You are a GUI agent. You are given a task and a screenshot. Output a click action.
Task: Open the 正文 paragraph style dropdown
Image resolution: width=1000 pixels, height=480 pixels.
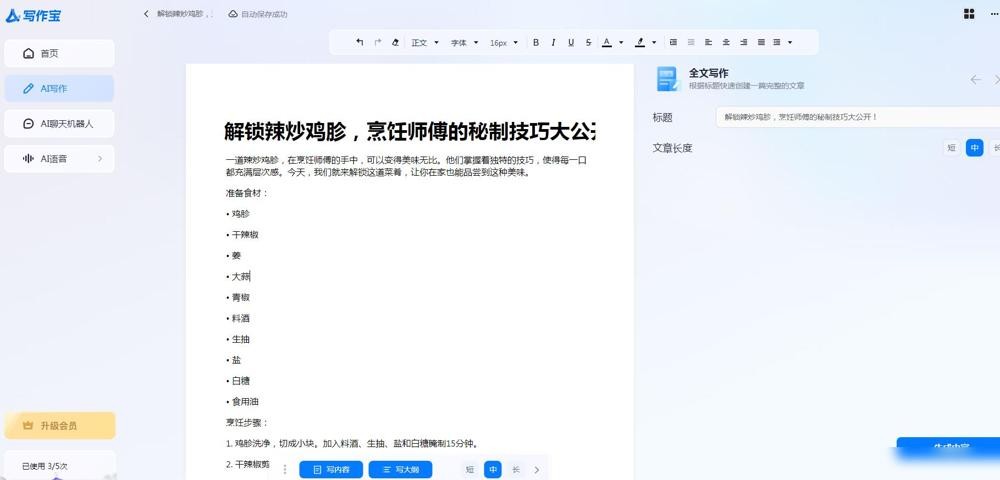point(424,43)
